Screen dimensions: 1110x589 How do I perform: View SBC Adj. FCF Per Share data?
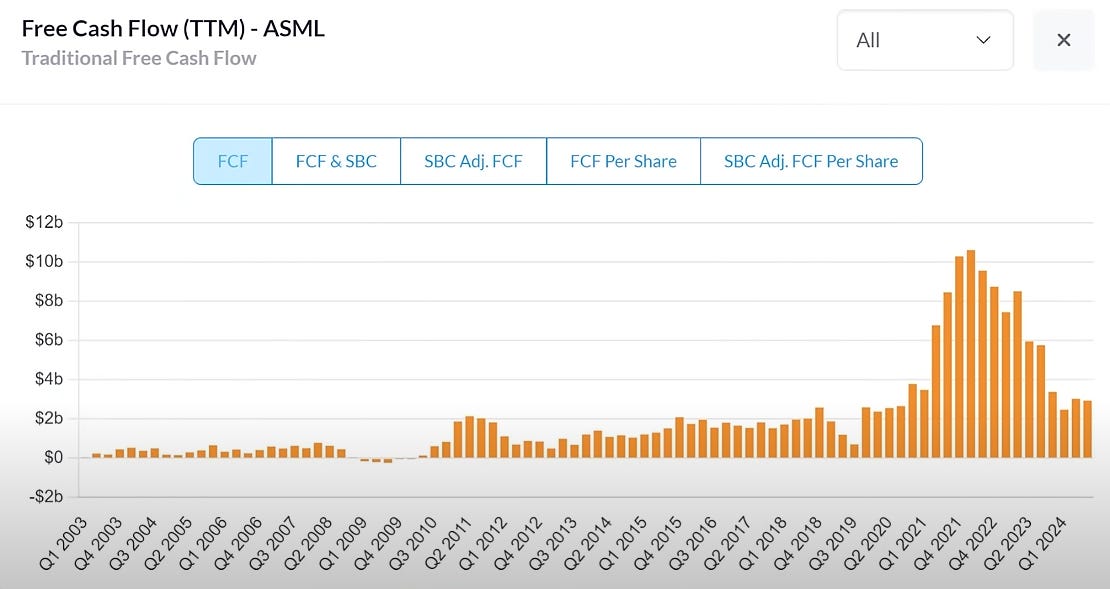810,160
